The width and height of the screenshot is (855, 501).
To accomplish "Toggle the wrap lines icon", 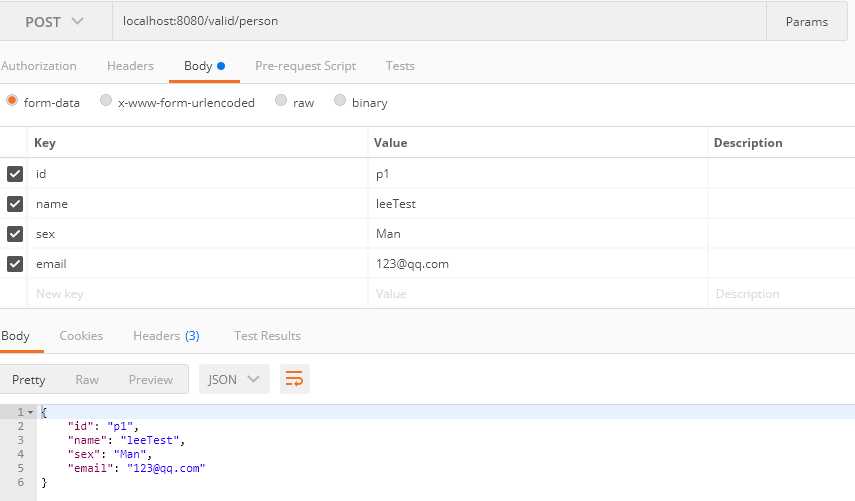I will (x=294, y=379).
